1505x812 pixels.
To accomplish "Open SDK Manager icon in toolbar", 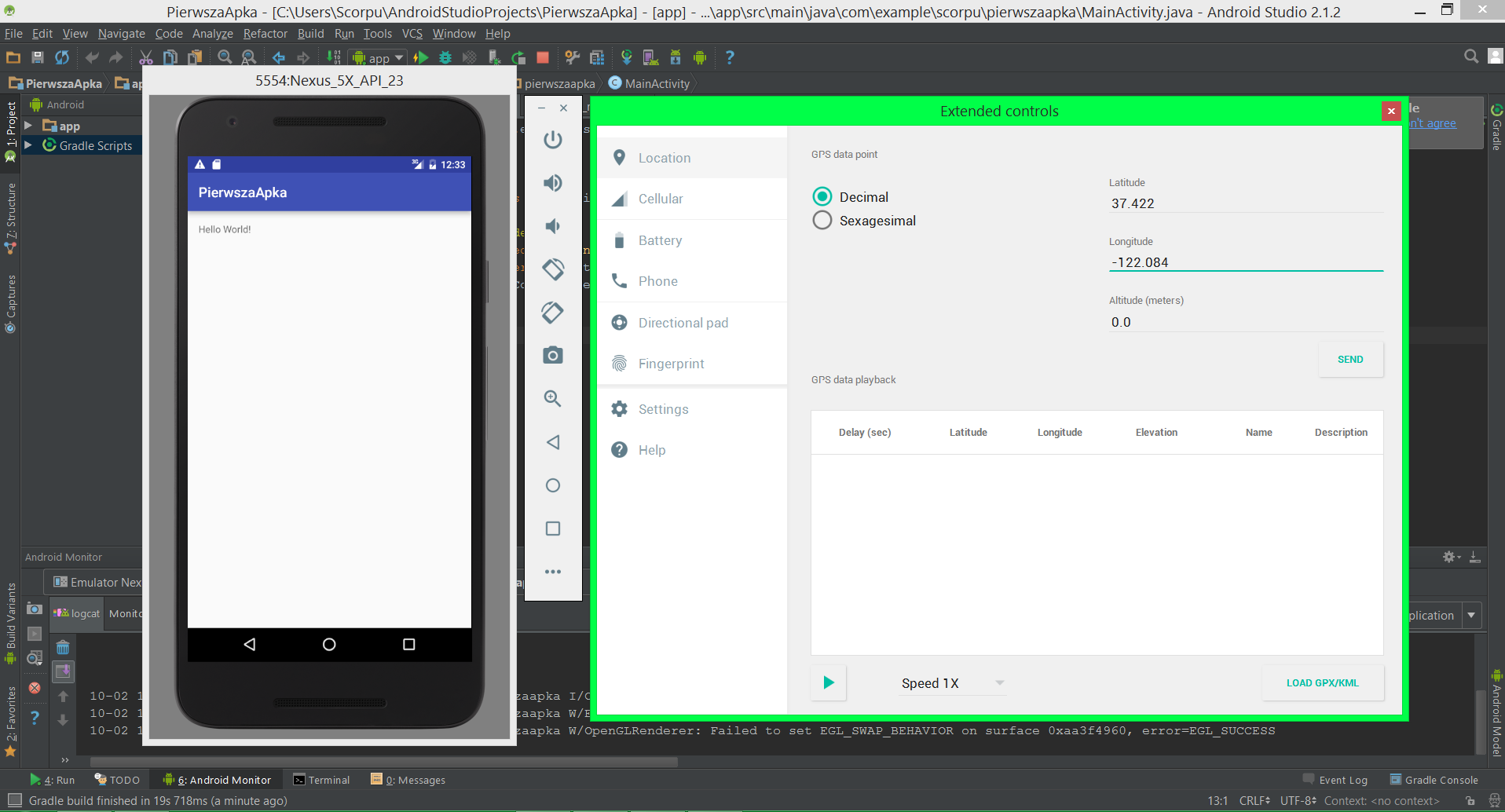I will (676, 57).
